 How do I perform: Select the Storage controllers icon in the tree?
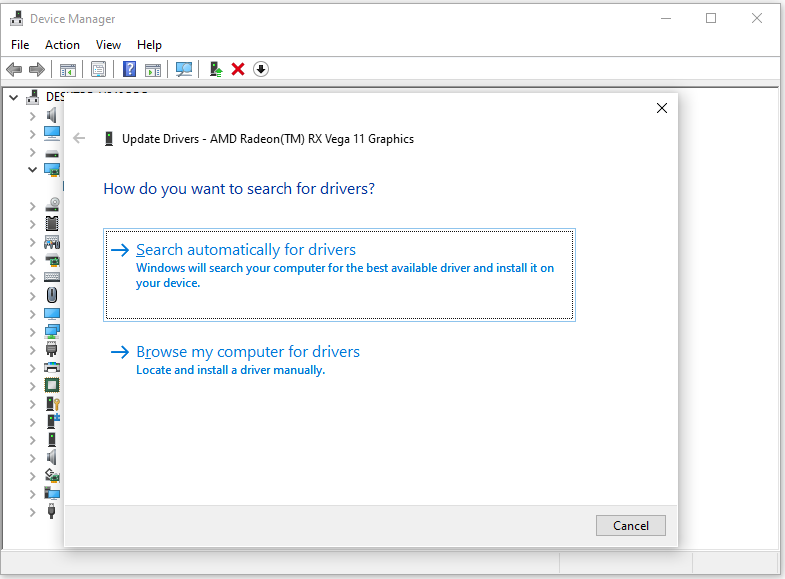click(52, 475)
